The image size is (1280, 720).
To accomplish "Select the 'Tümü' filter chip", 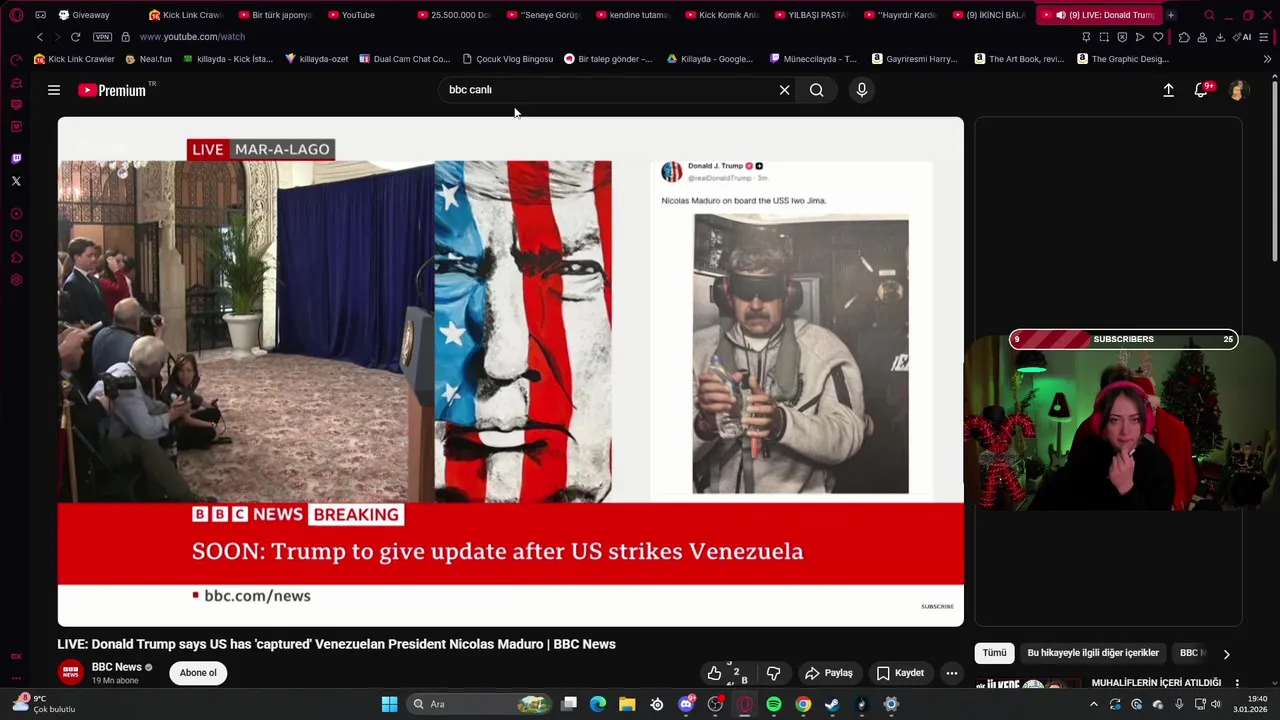I will tap(994, 653).
